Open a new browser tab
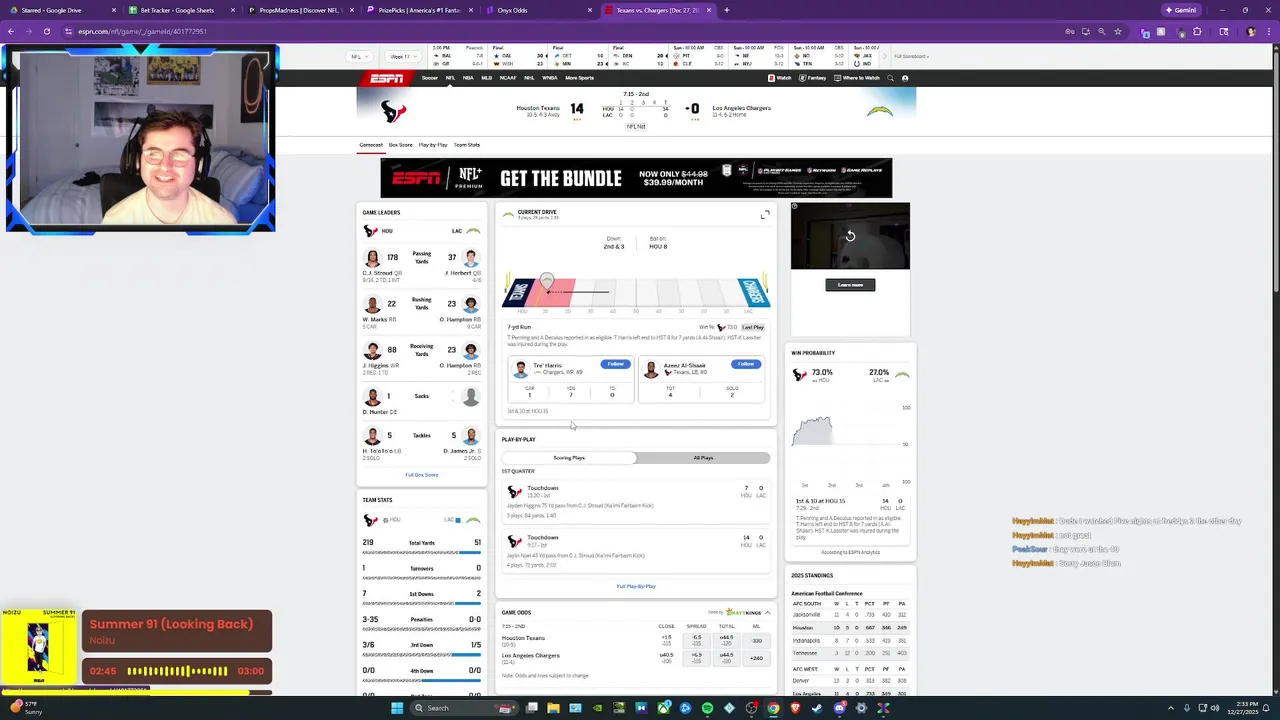Viewport: 1280px width, 720px height. click(727, 10)
